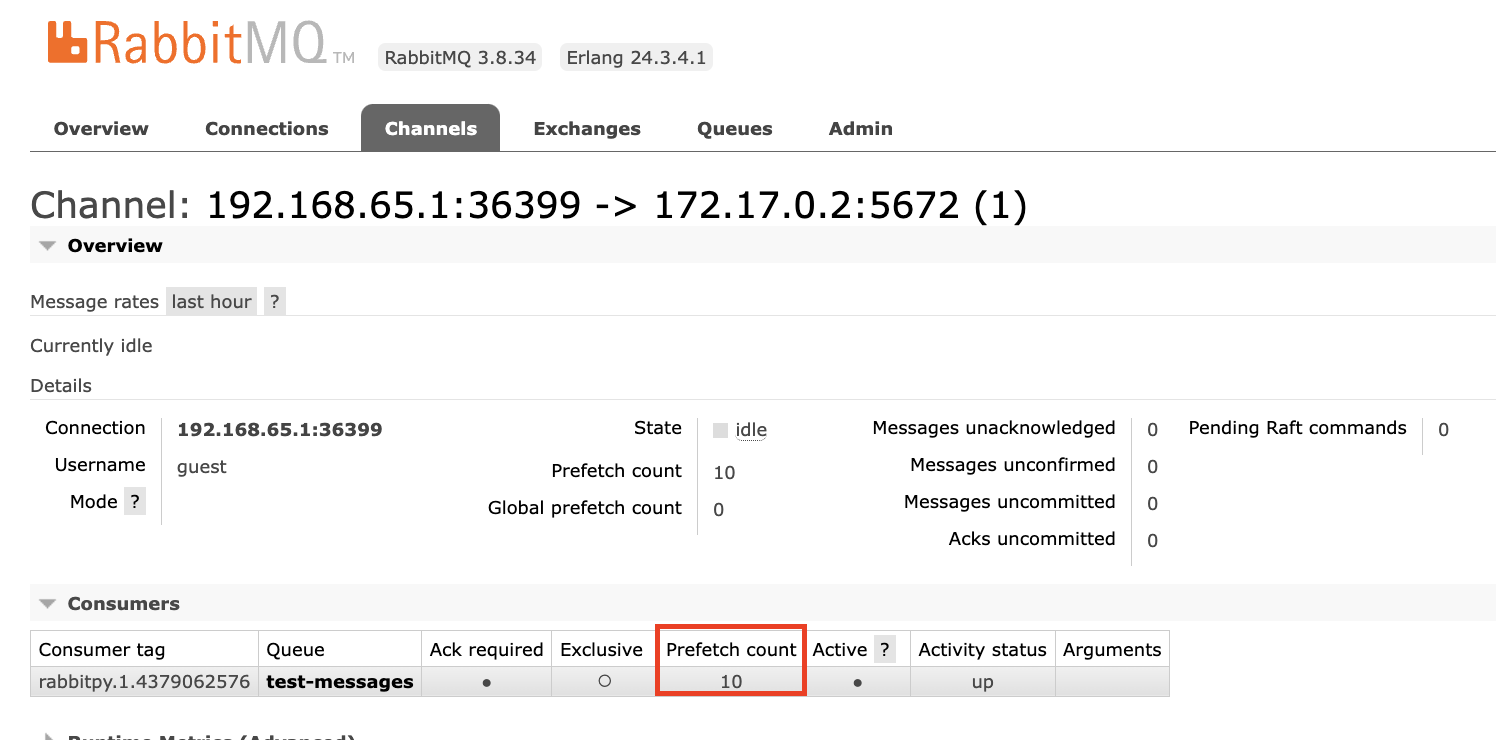Click the Active filled dot
The image size is (1496, 740).
coord(858,682)
